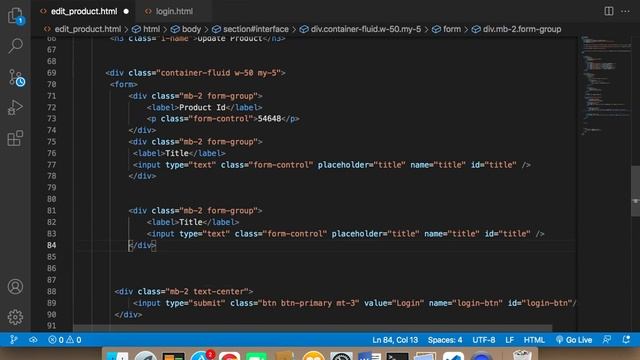Image resolution: width=640 pixels, height=360 pixels.
Task: Click the Go Live server button
Action: (x=573, y=340)
